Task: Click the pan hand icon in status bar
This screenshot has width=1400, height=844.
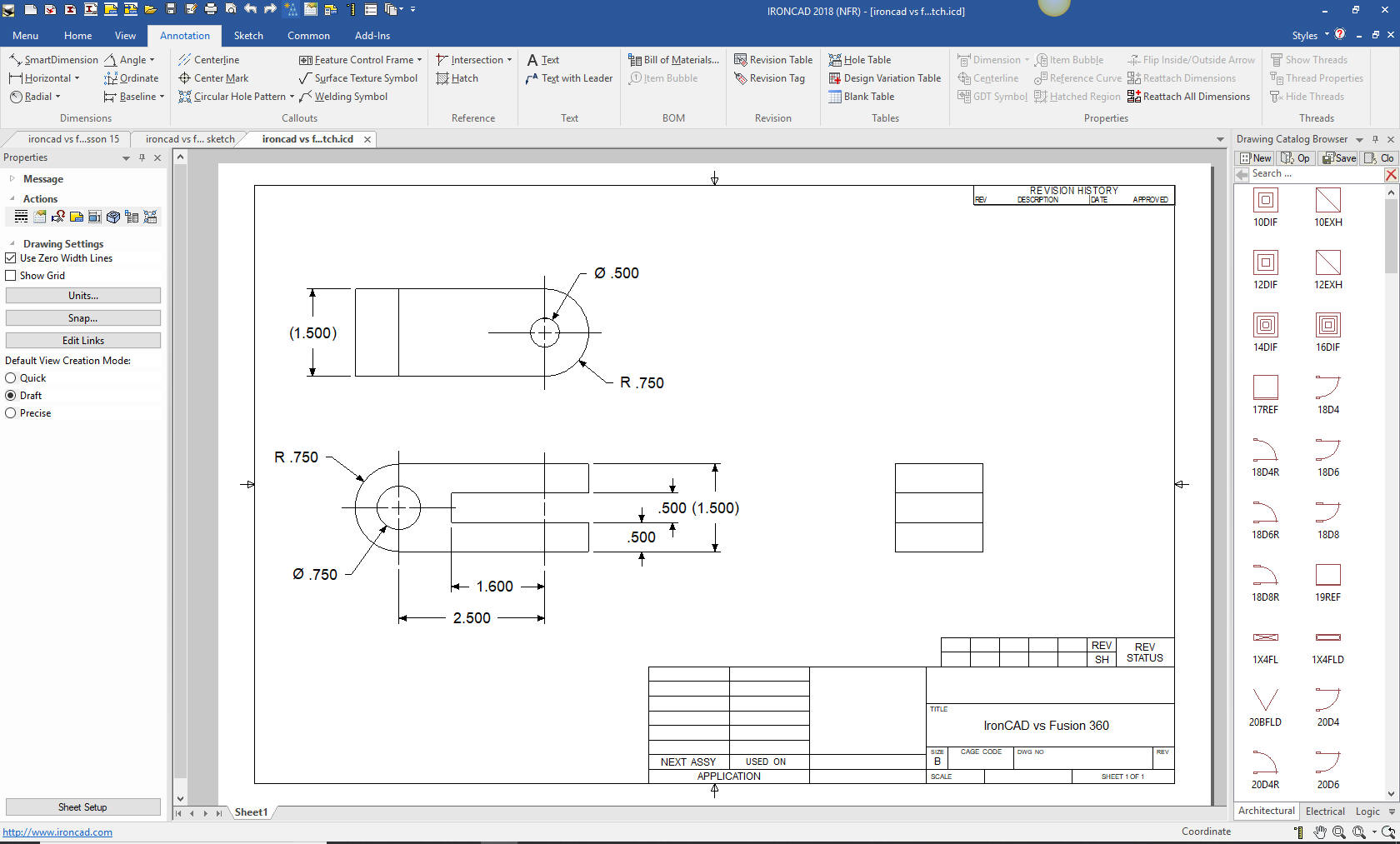Action: pyautogui.click(x=1320, y=832)
